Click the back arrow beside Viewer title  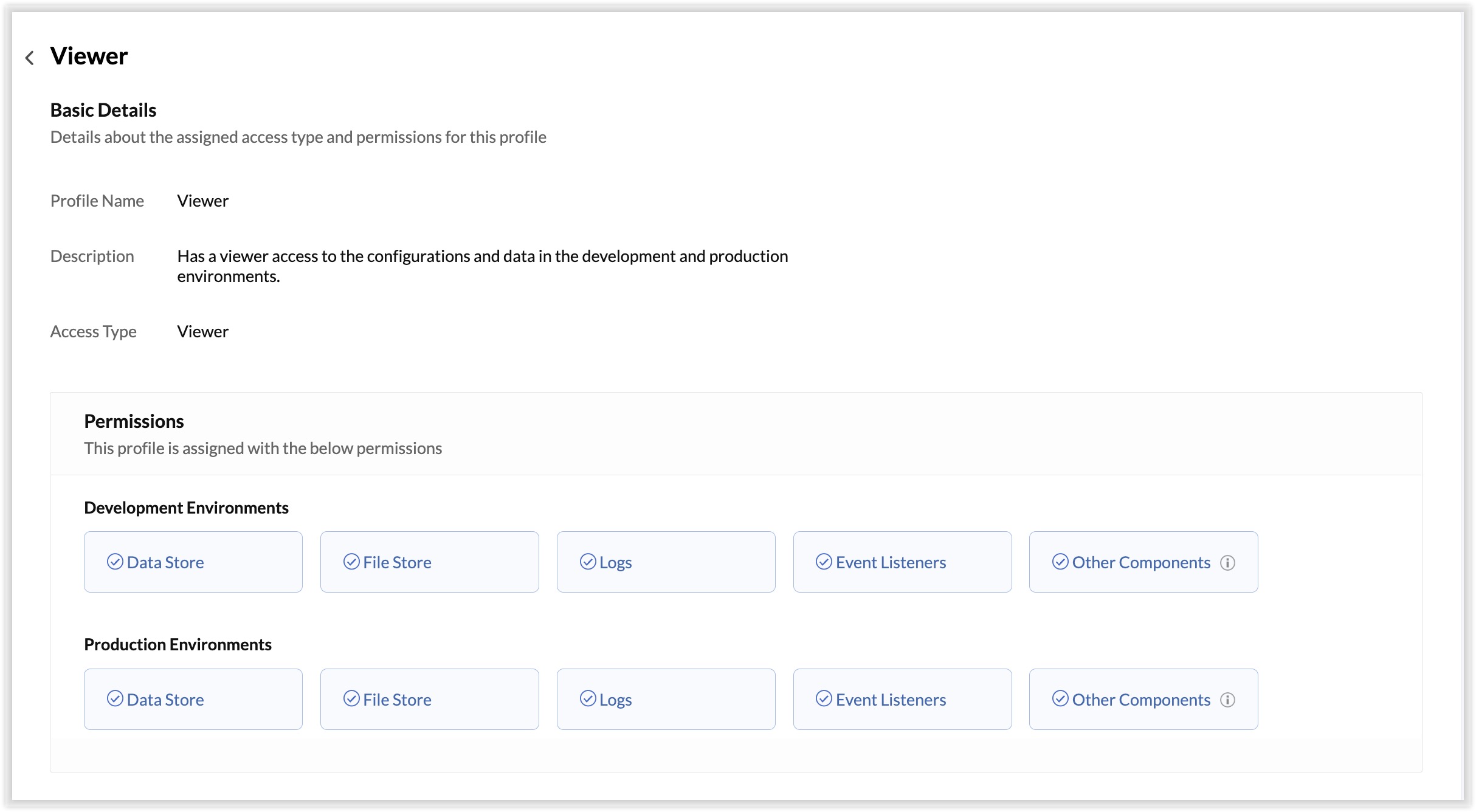(29, 58)
